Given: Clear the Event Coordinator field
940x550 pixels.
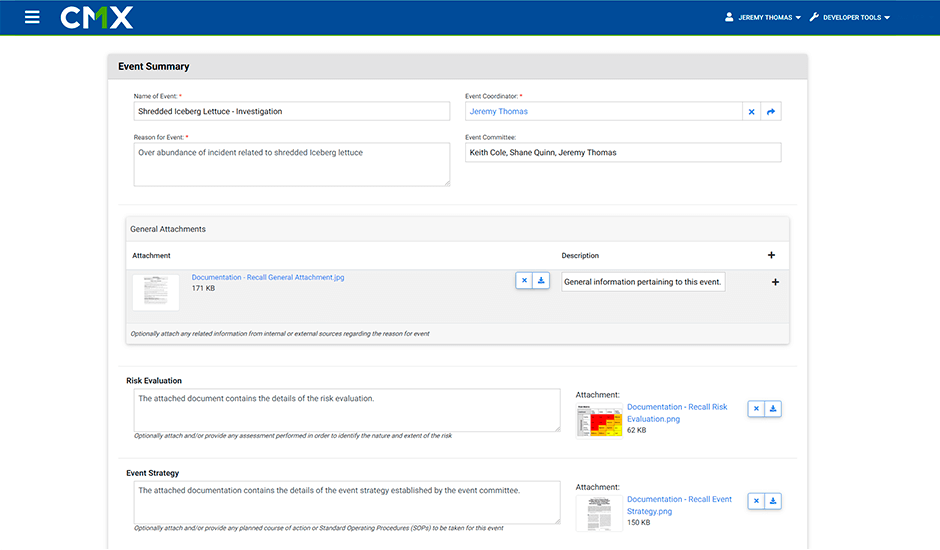Looking at the screenshot, I should coord(751,112).
